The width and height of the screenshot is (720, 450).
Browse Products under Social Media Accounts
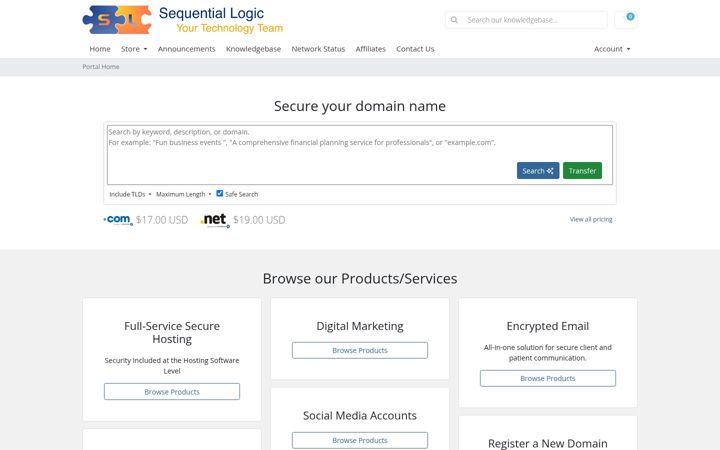click(x=360, y=440)
